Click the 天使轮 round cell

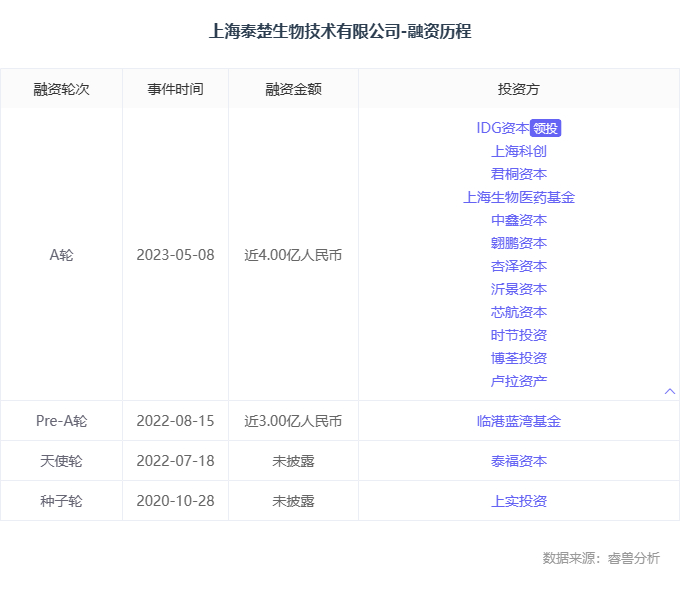[62, 461]
